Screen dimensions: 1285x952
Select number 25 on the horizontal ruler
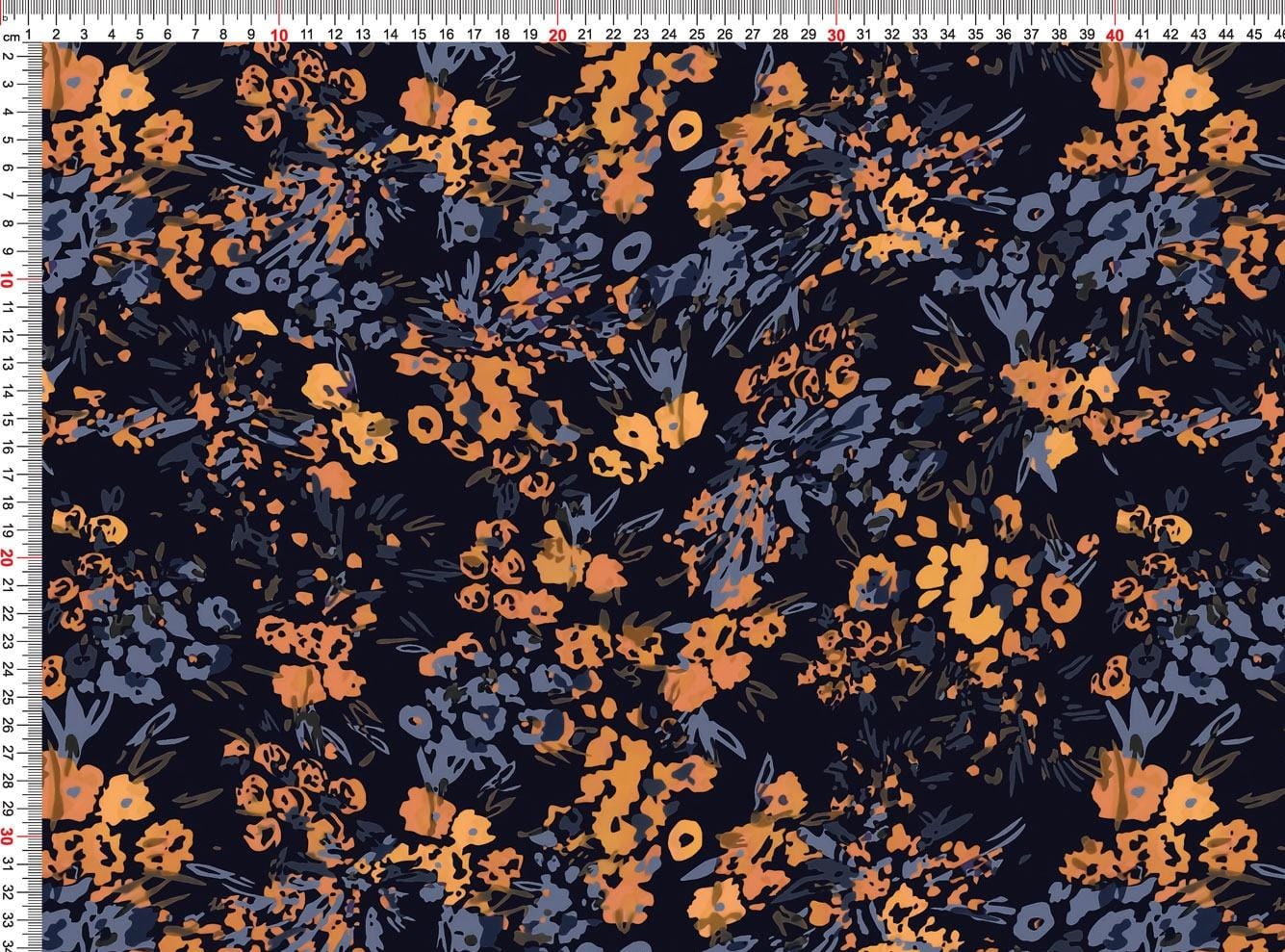coord(697,35)
